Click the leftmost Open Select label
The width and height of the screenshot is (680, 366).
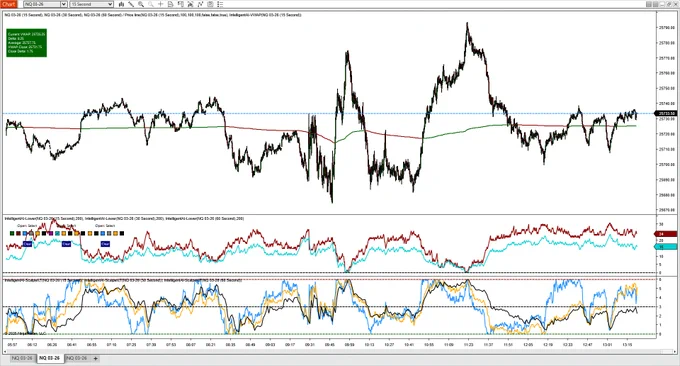click(x=27, y=226)
